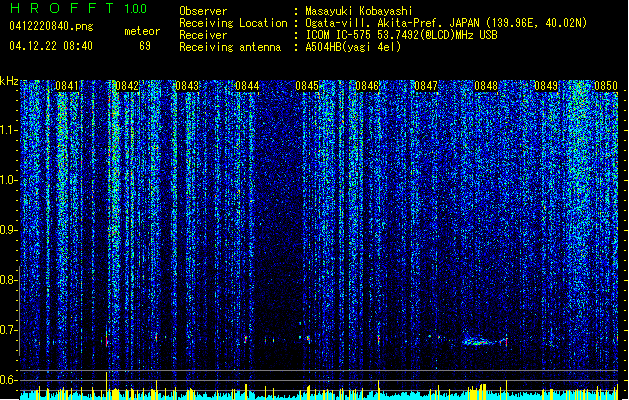Viewport: 629px width, 400px height.
Task: Click the 0844 time marker
Action: click(x=247, y=86)
